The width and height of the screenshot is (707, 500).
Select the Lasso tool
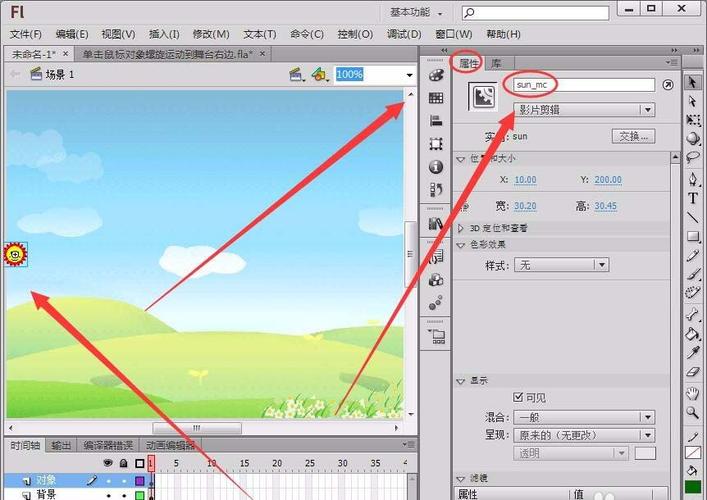click(693, 157)
